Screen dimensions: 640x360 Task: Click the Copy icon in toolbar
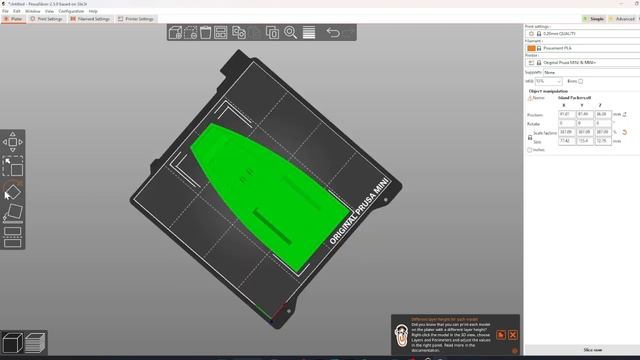(239, 33)
